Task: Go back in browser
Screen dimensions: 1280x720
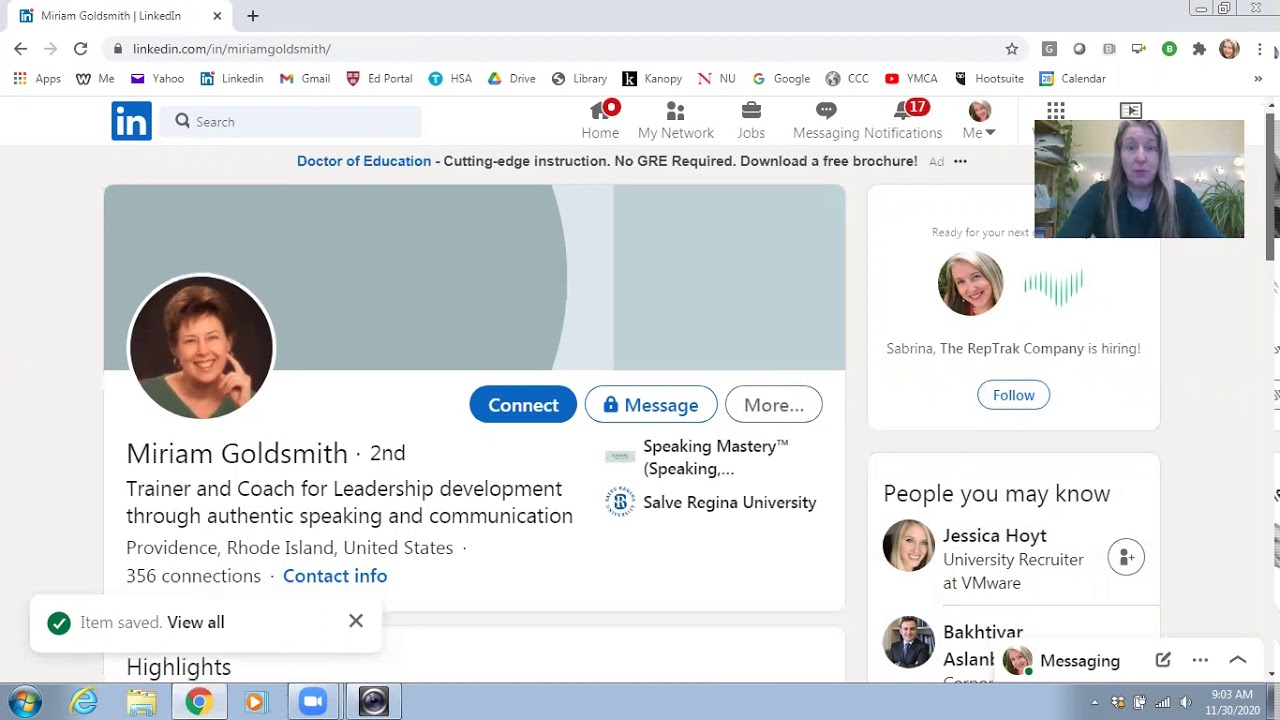Action: [20, 48]
